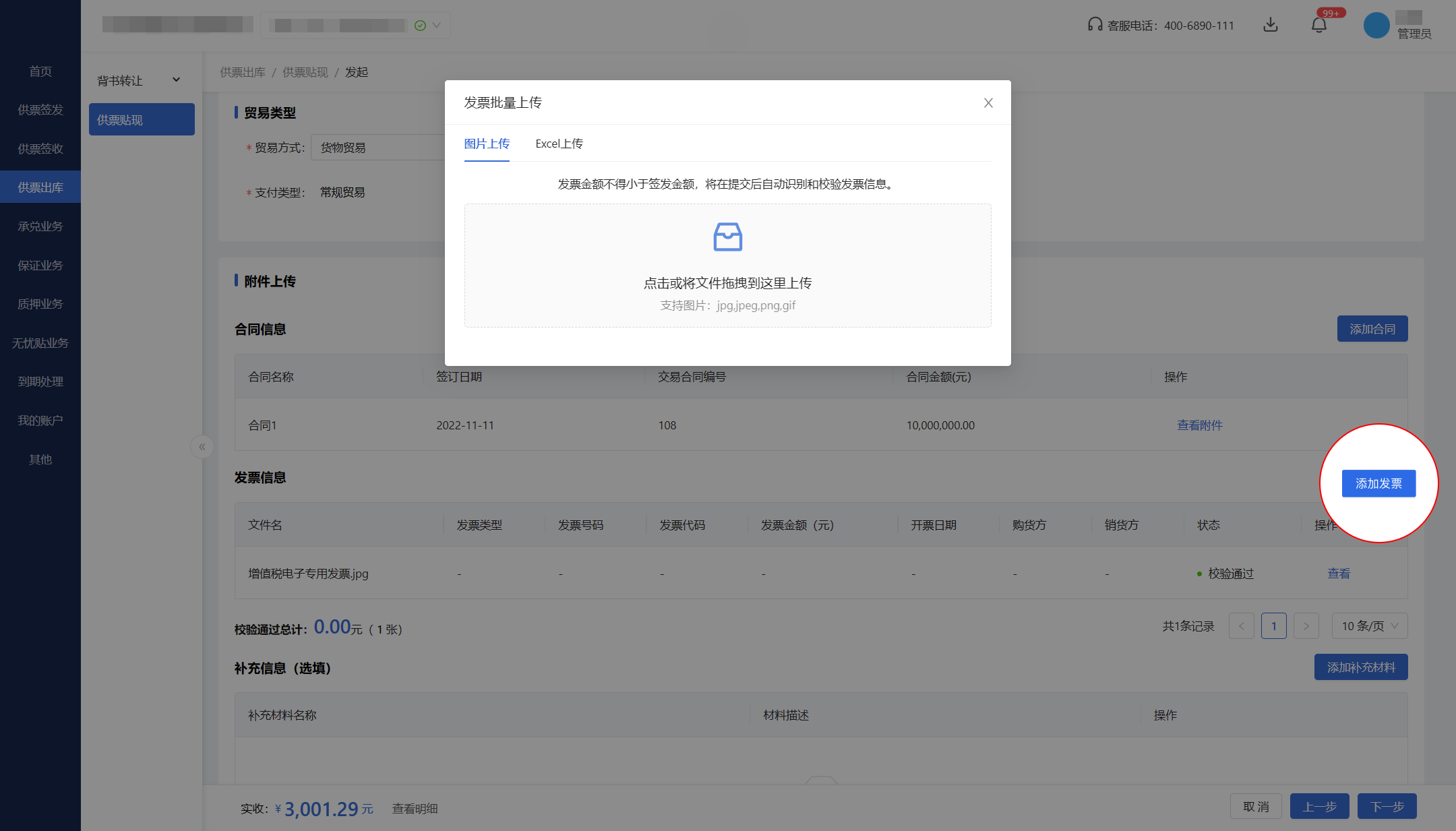Click the 交易合同编号 column header
This screenshot has width=1456, height=831.
click(x=692, y=377)
